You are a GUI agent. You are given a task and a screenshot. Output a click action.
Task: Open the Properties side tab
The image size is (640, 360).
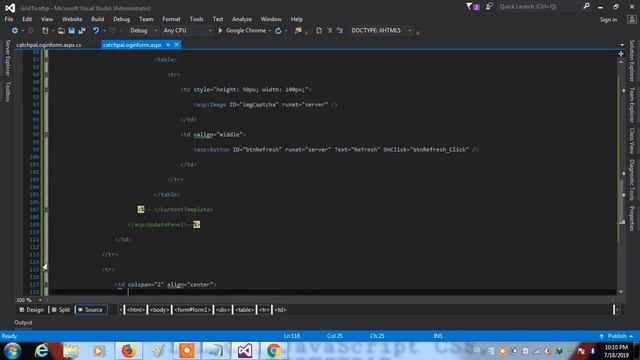[632, 219]
